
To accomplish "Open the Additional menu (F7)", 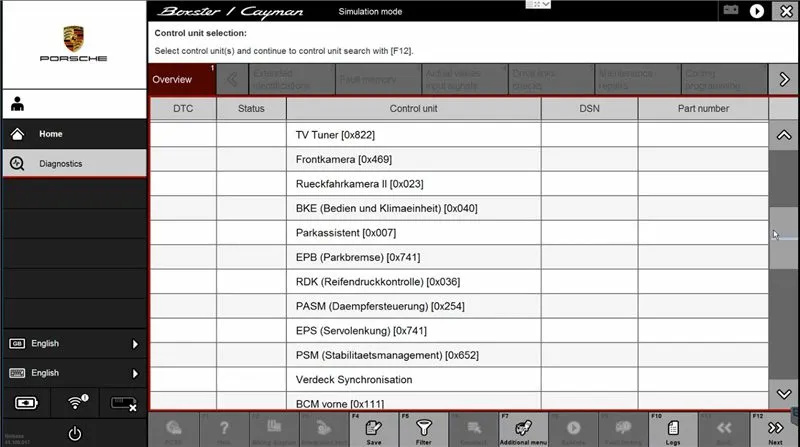I will pos(523,428).
